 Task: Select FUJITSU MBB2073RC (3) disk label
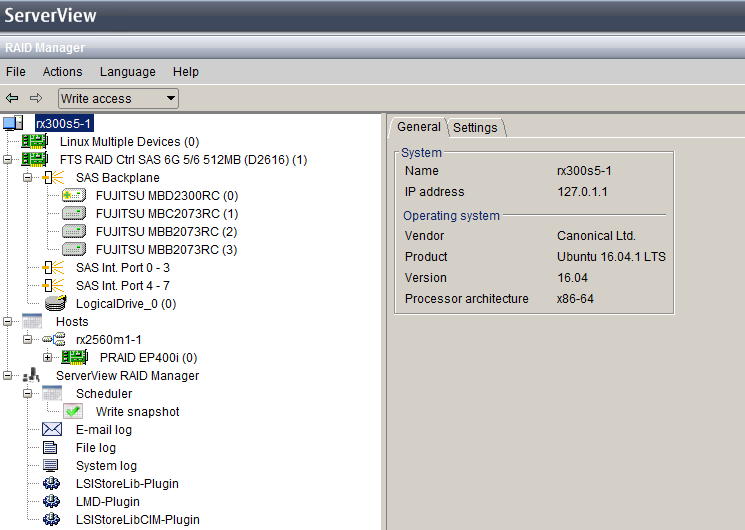166,250
